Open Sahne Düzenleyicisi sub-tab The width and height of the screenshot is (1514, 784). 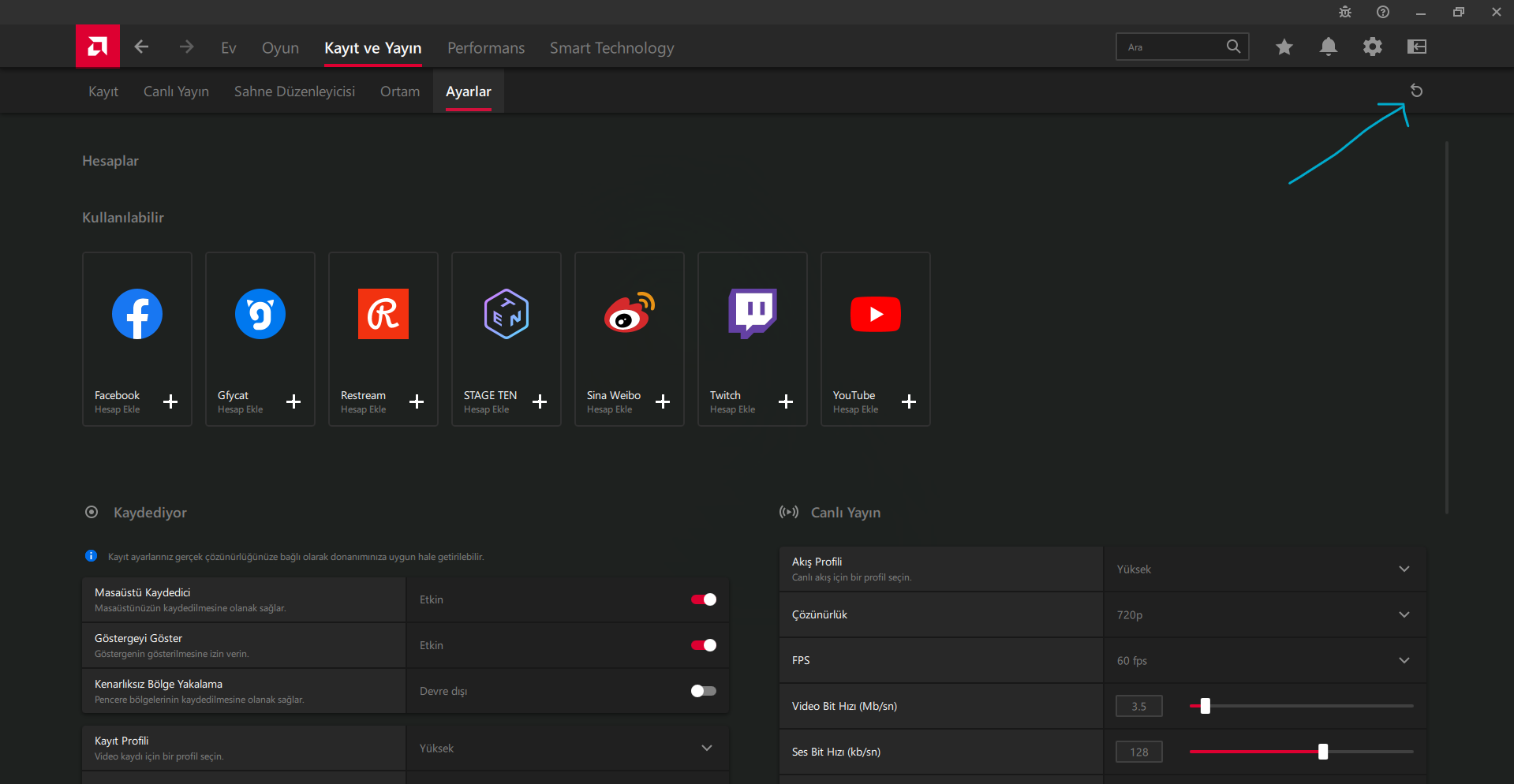pos(294,91)
